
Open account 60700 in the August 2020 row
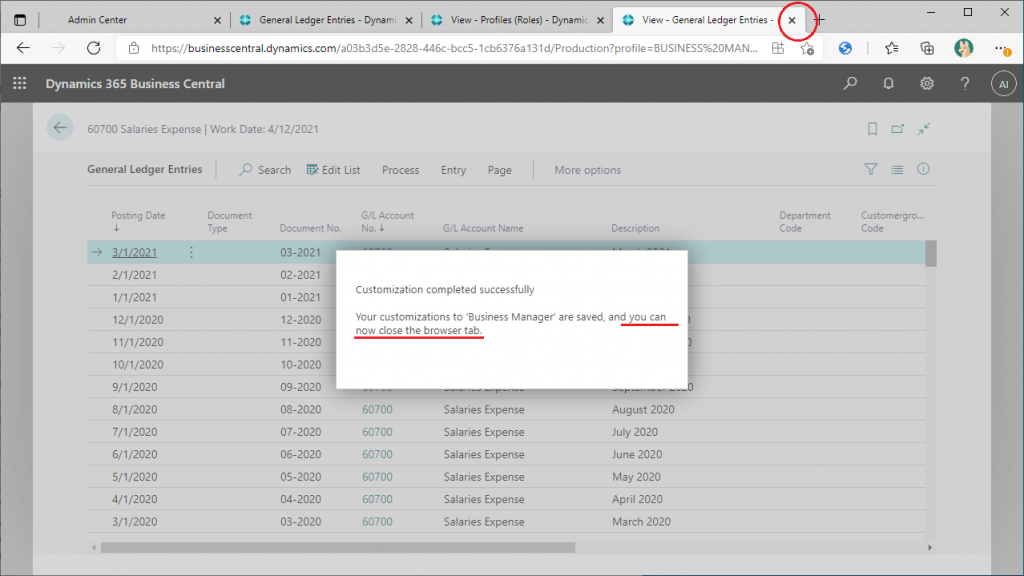point(377,409)
